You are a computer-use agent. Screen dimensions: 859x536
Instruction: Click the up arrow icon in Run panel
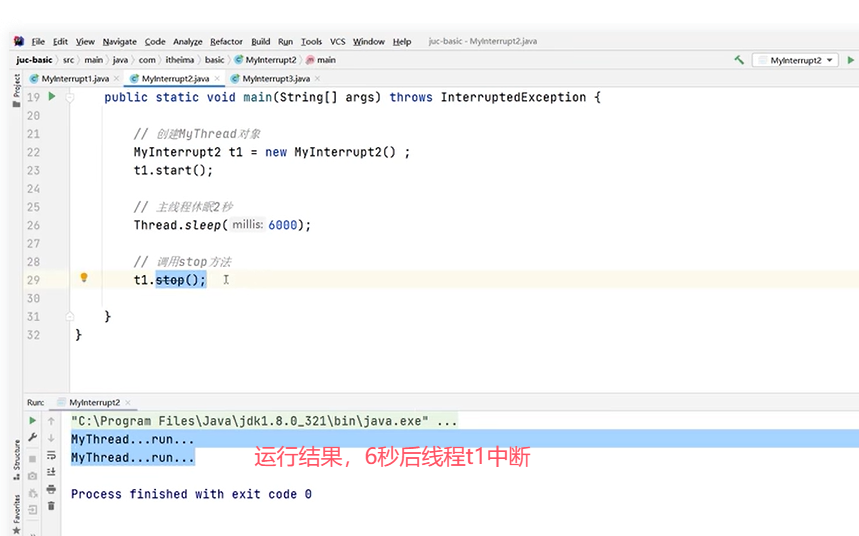(51, 421)
